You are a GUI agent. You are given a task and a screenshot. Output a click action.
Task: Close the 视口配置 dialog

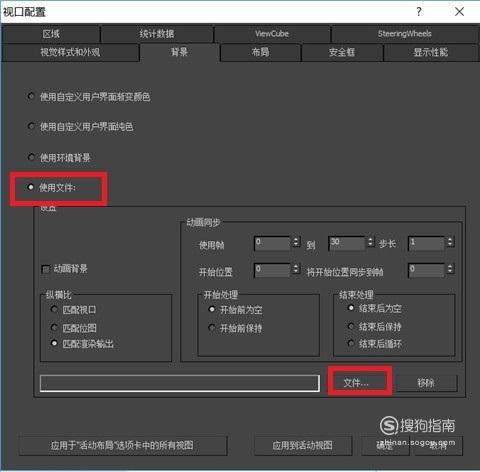coord(460,12)
